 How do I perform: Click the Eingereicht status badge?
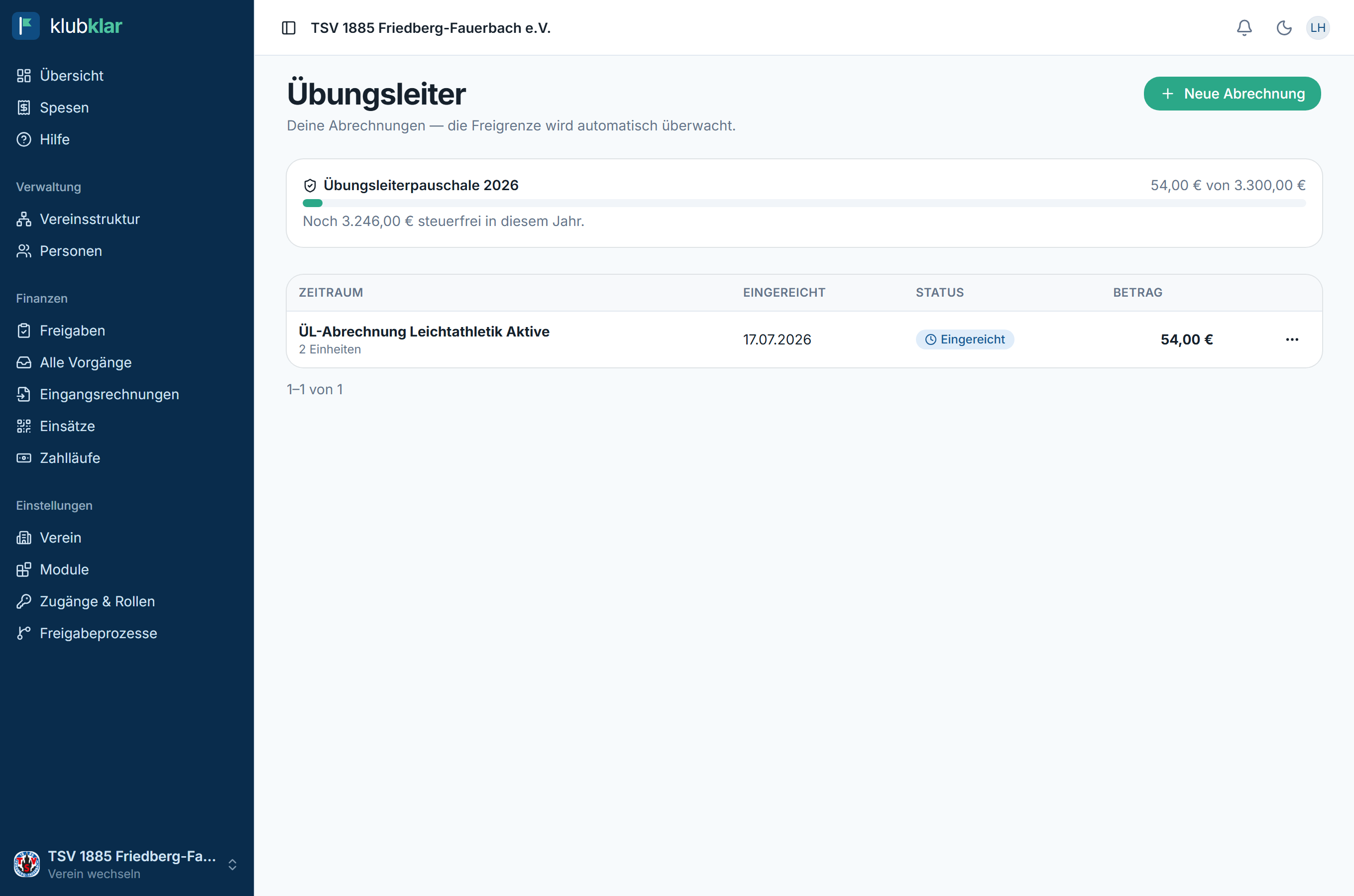point(965,339)
